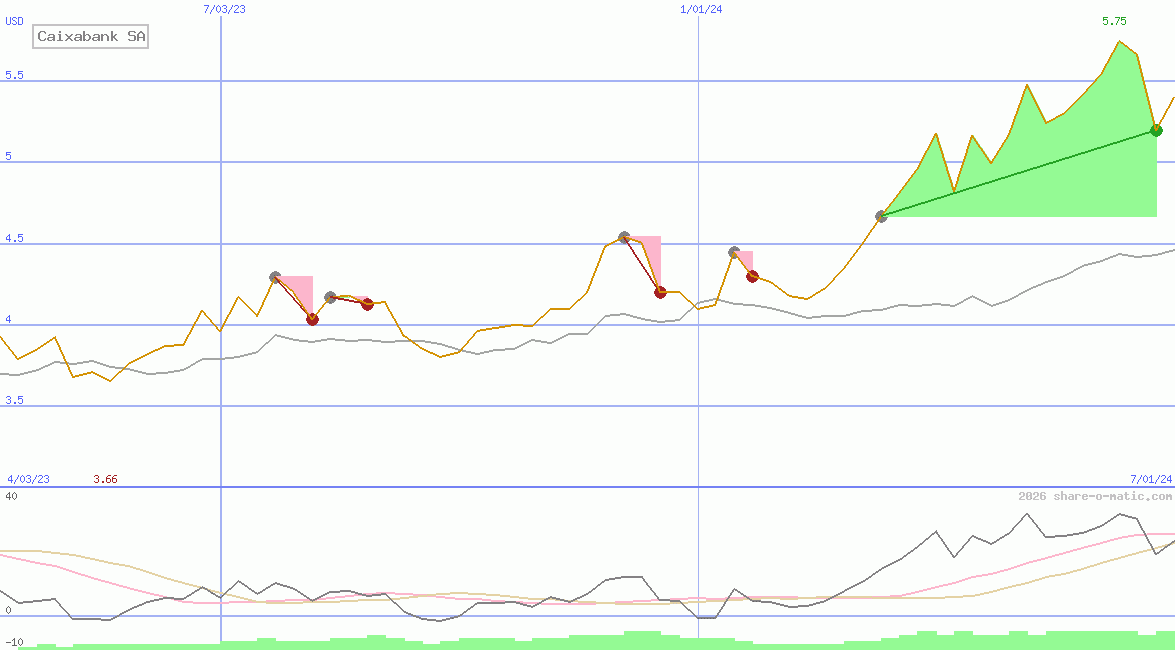1175x650 pixels.
Task: Select the red sell dot below the 4.5 gridline
Action: point(660,292)
